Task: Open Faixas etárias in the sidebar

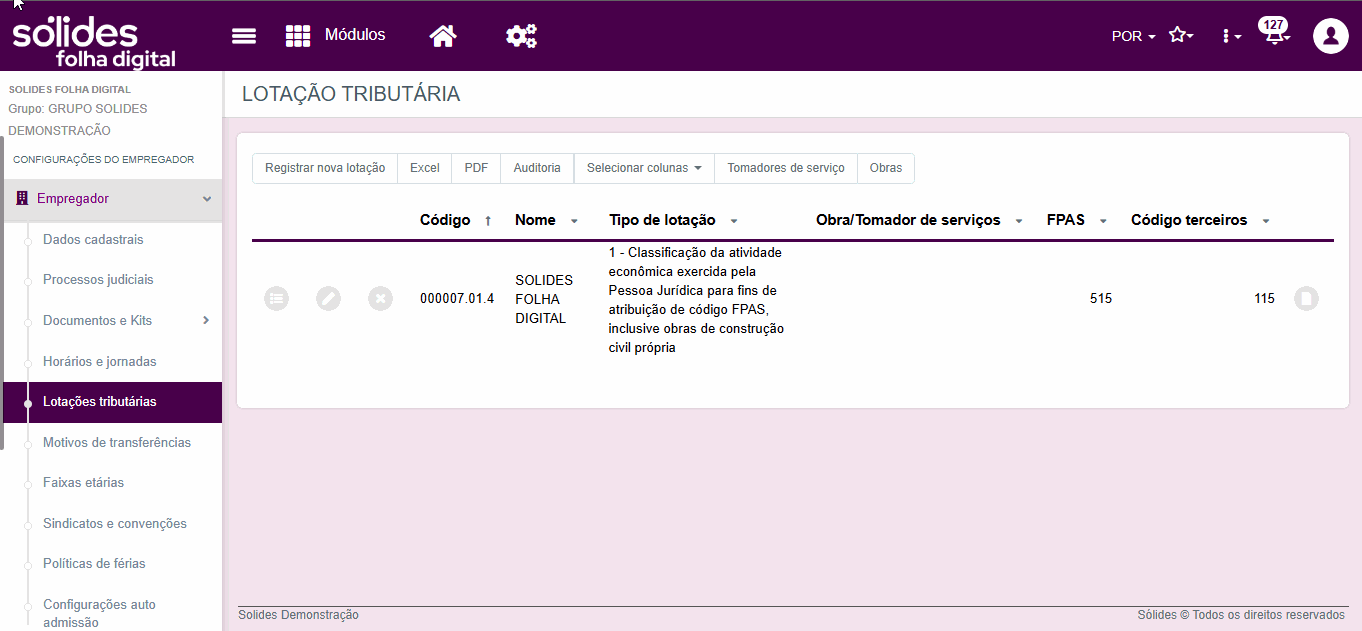Action: [84, 482]
